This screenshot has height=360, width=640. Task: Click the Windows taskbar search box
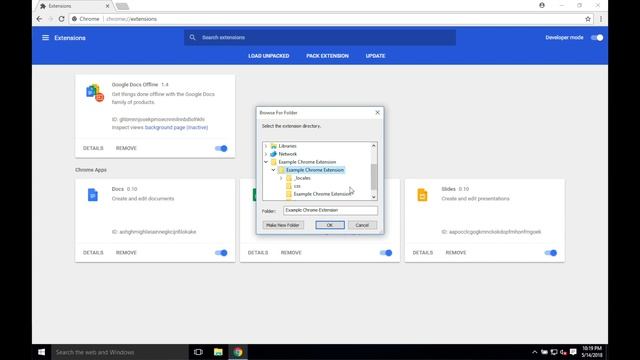coord(120,352)
